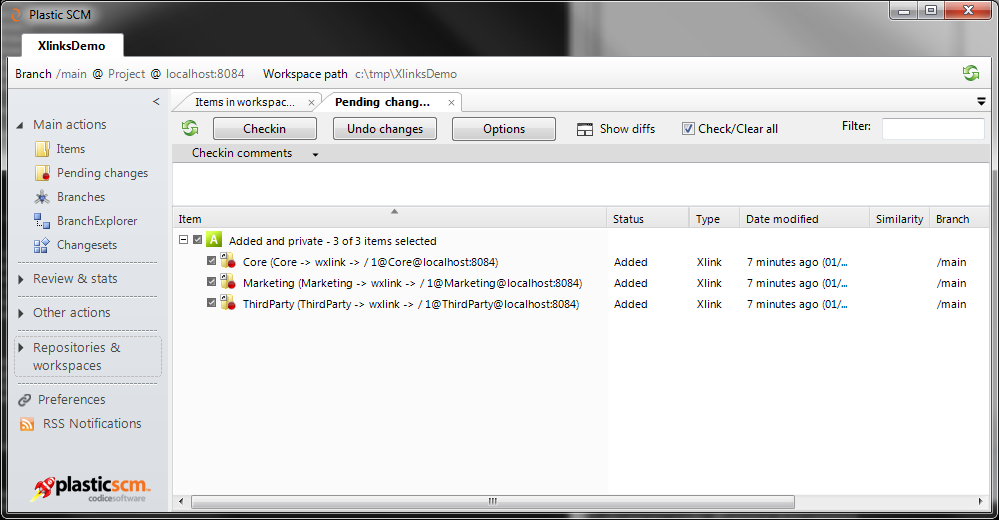
Task: Click the Show diffs layout icon
Action: pos(585,129)
